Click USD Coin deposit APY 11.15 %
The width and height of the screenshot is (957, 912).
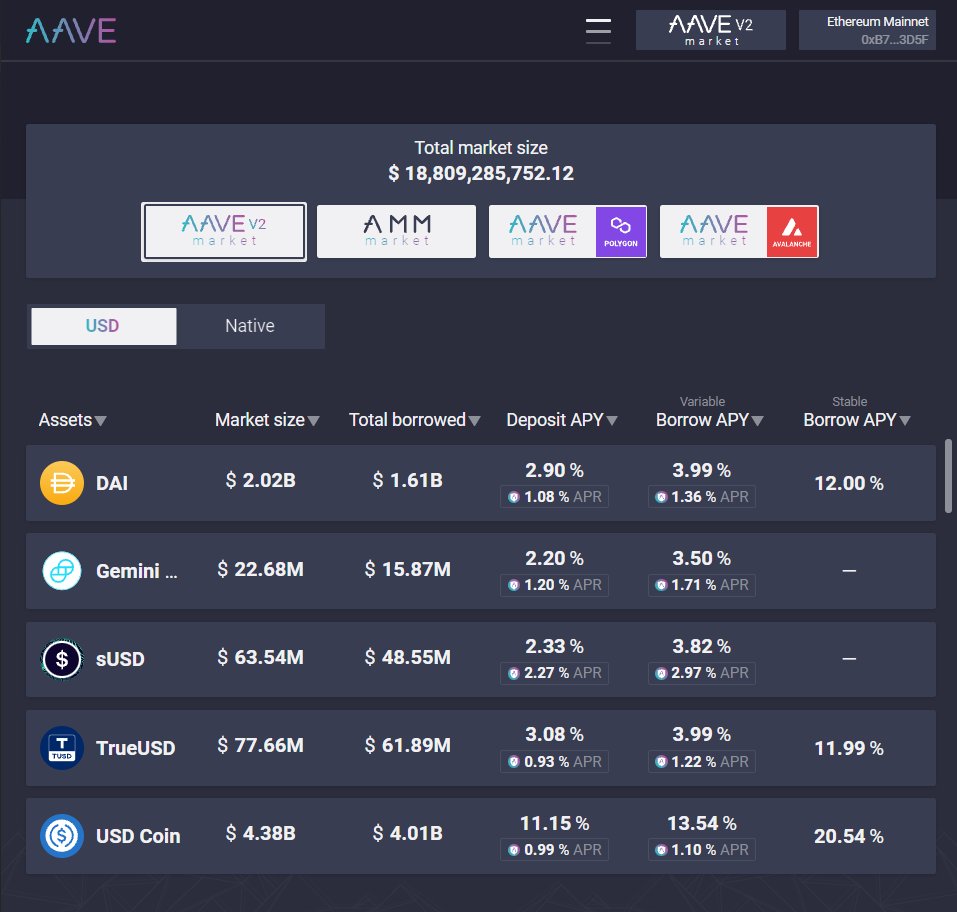pyautogui.click(x=554, y=823)
